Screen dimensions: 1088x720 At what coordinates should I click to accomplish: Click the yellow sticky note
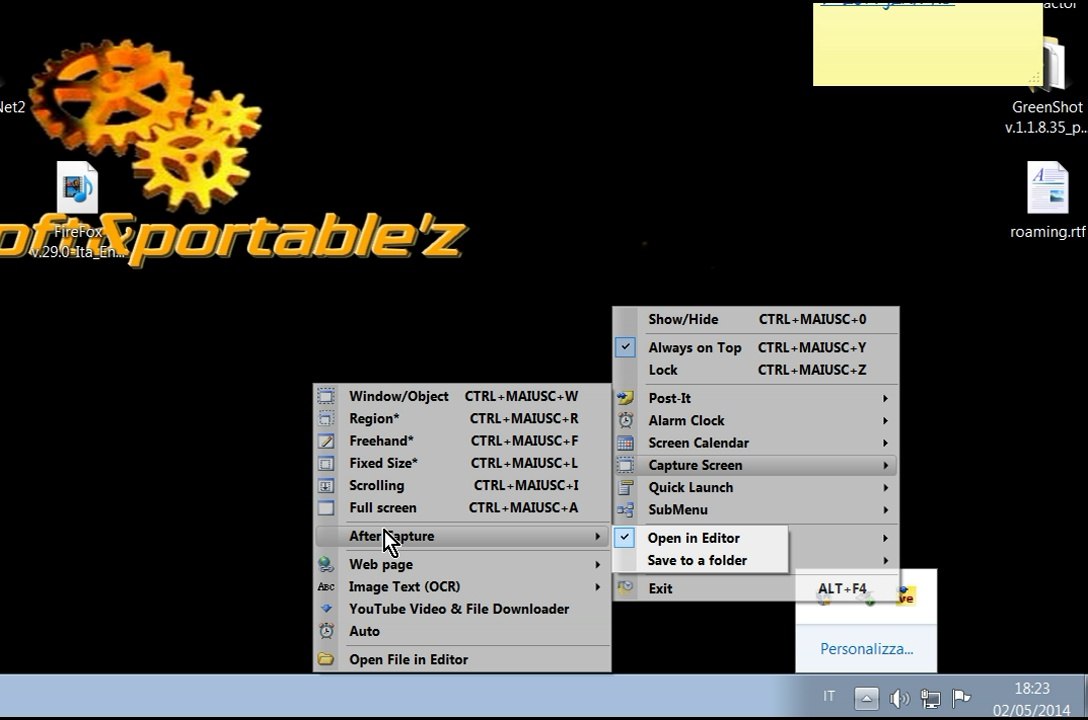(927, 44)
